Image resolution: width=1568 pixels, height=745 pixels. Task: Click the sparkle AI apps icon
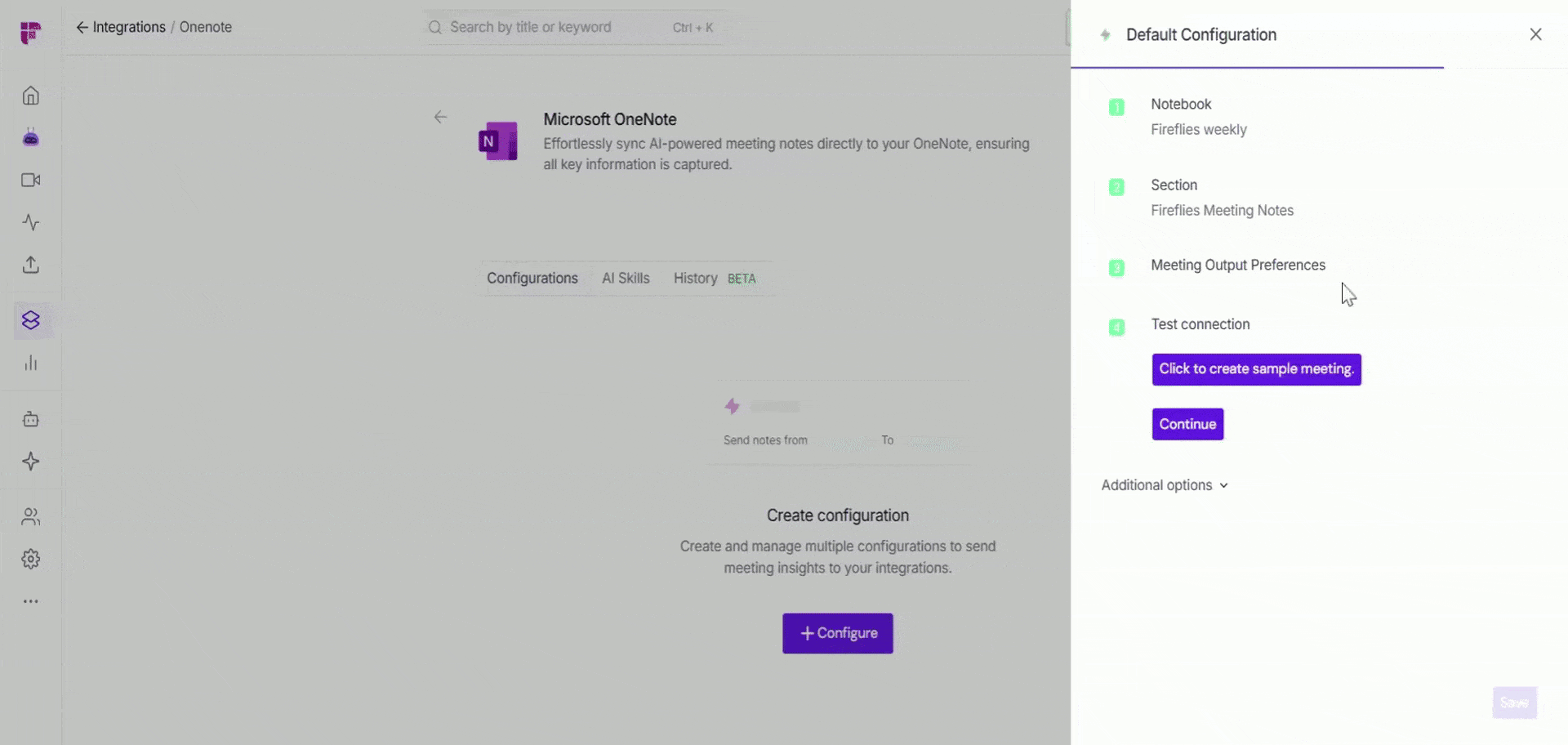coord(30,461)
